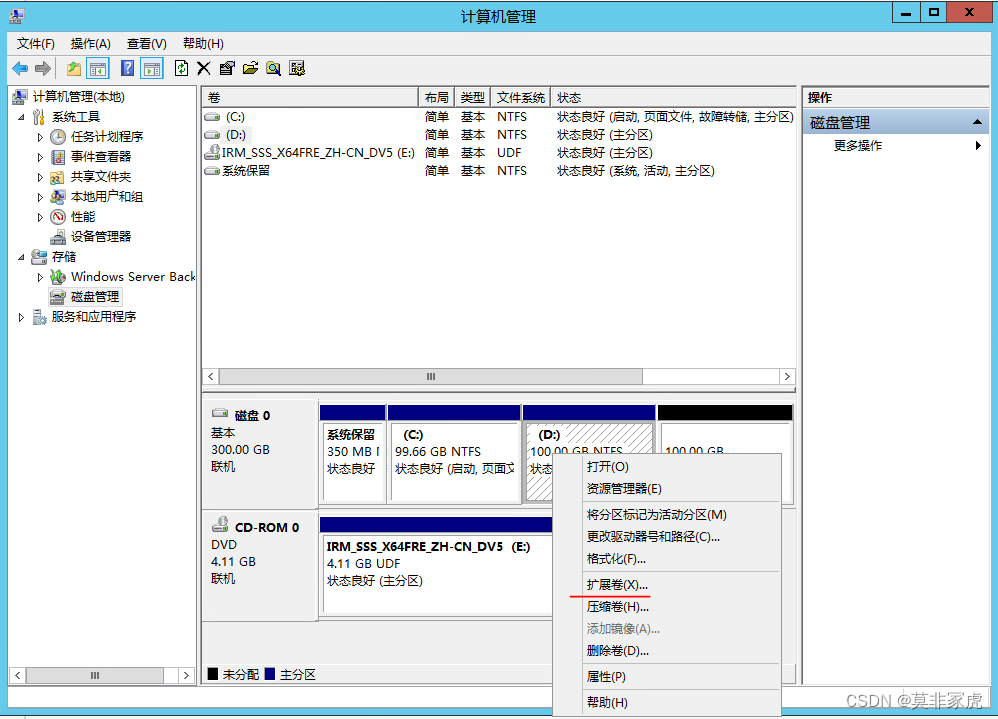Sort by the 类型 column header

(x=473, y=97)
